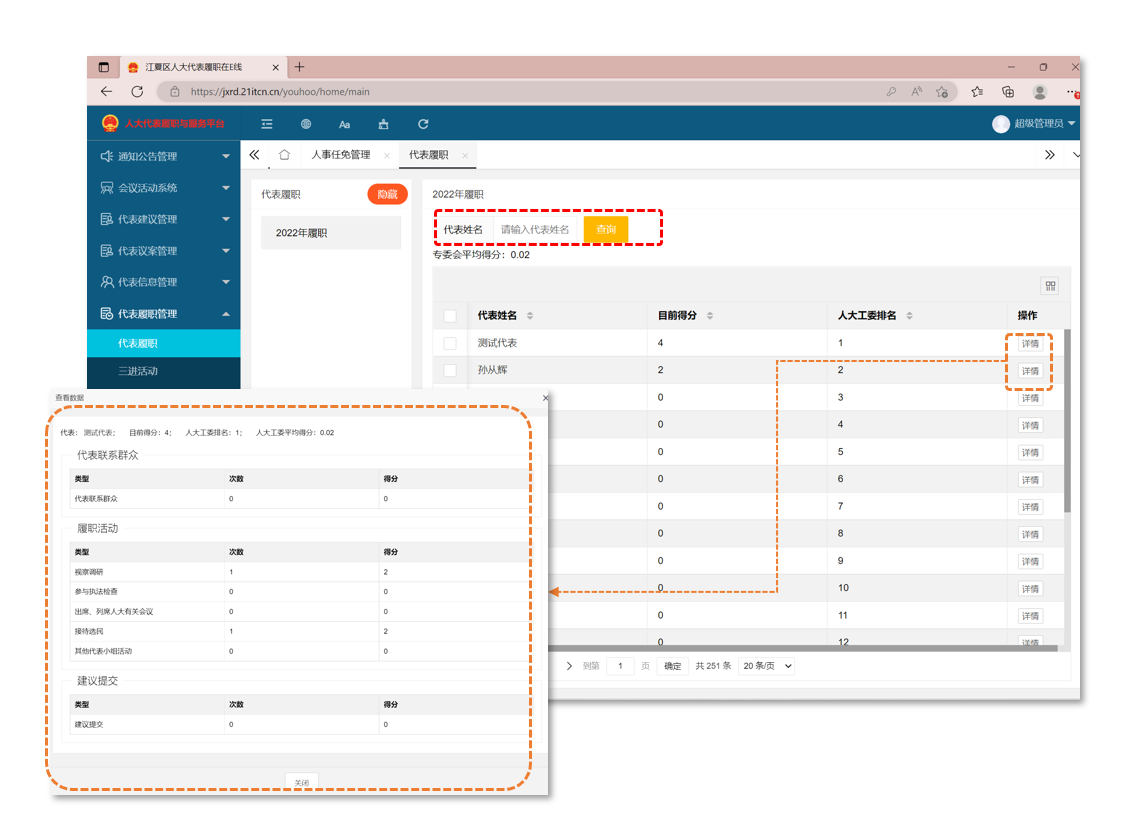Toggle the select-all checkbox in table header
The image size is (1134, 835).
click(x=450, y=316)
